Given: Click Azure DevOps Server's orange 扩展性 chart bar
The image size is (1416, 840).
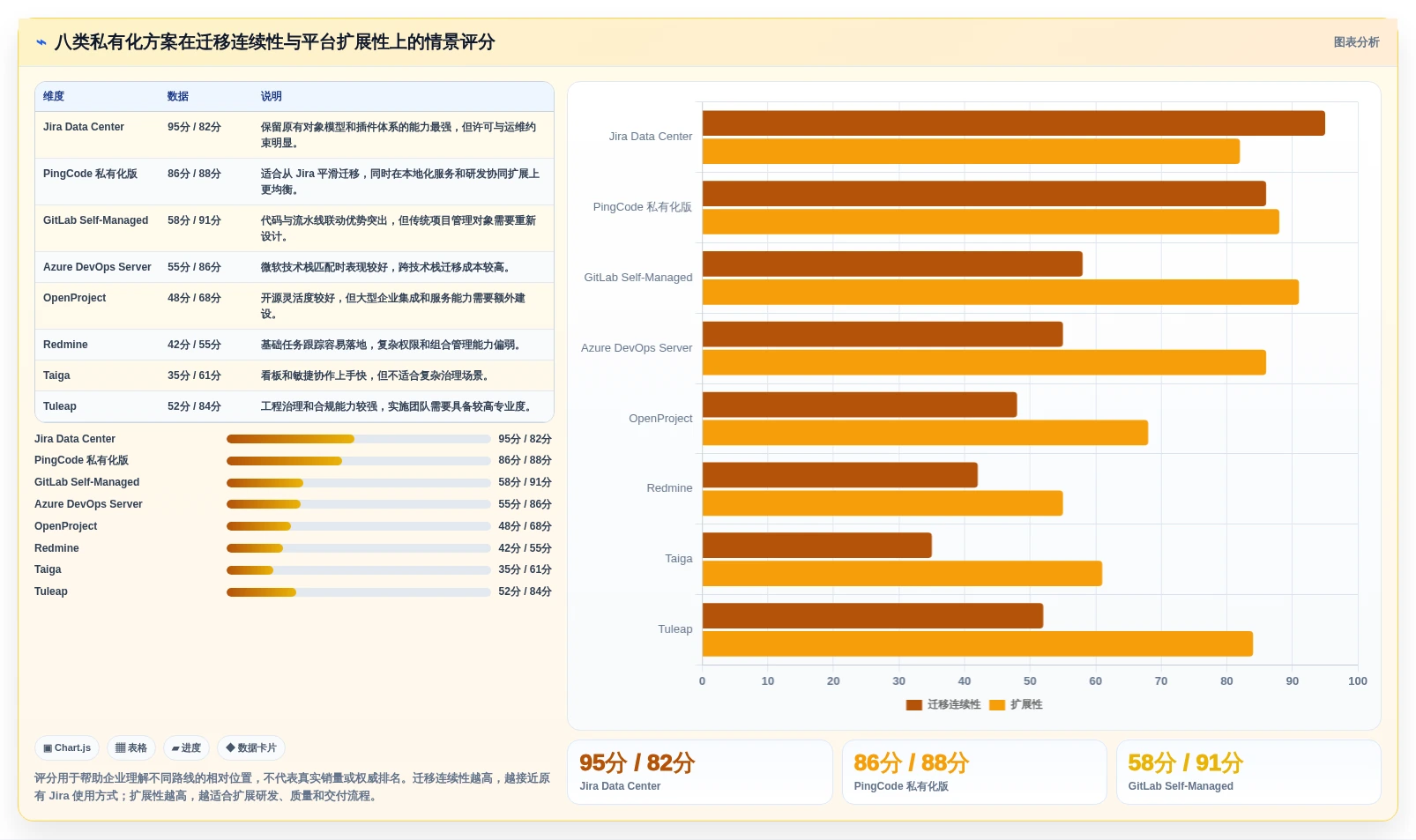Looking at the screenshot, I should click(x=984, y=362).
